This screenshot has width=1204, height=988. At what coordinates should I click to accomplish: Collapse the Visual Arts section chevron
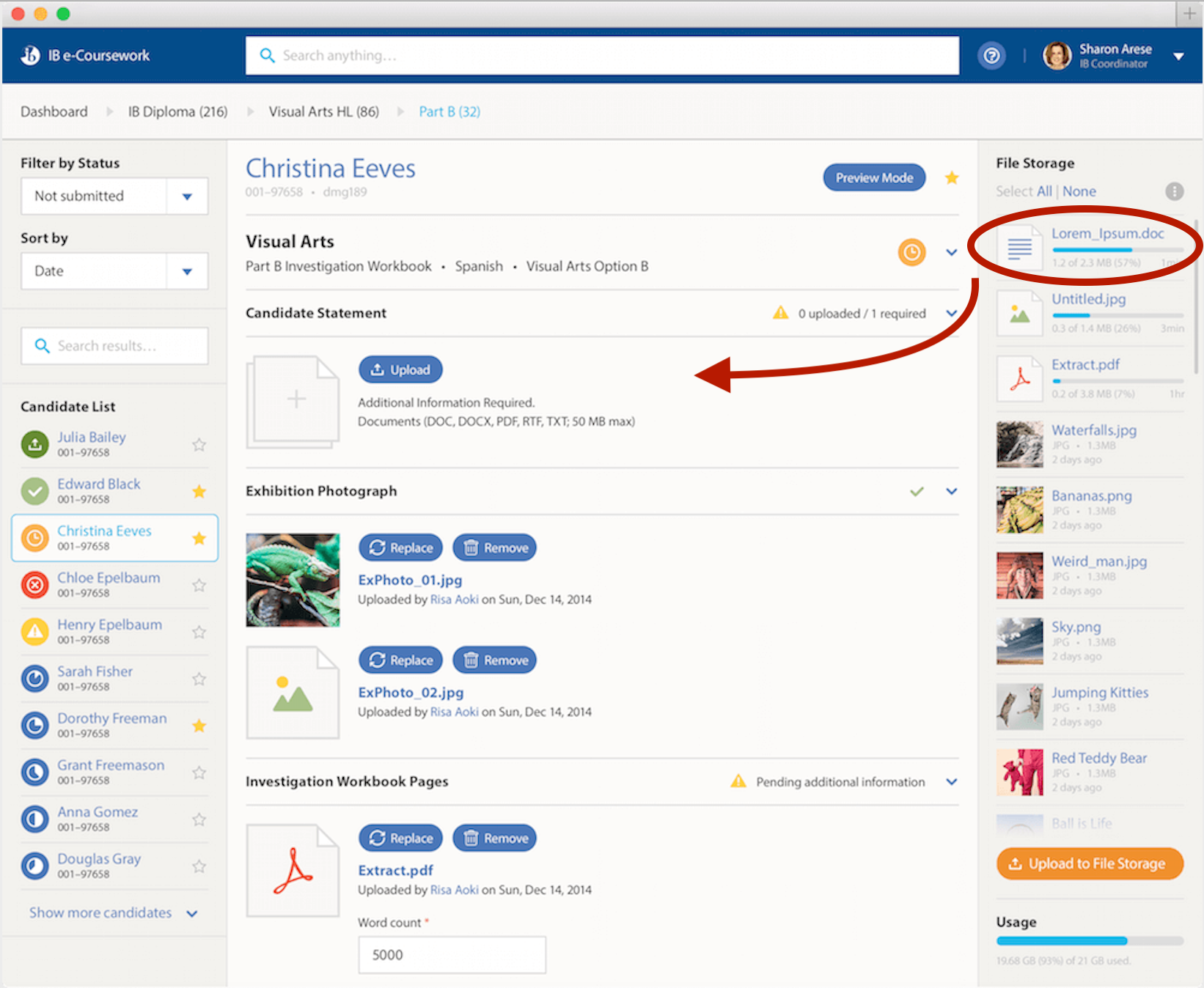point(952,252)
